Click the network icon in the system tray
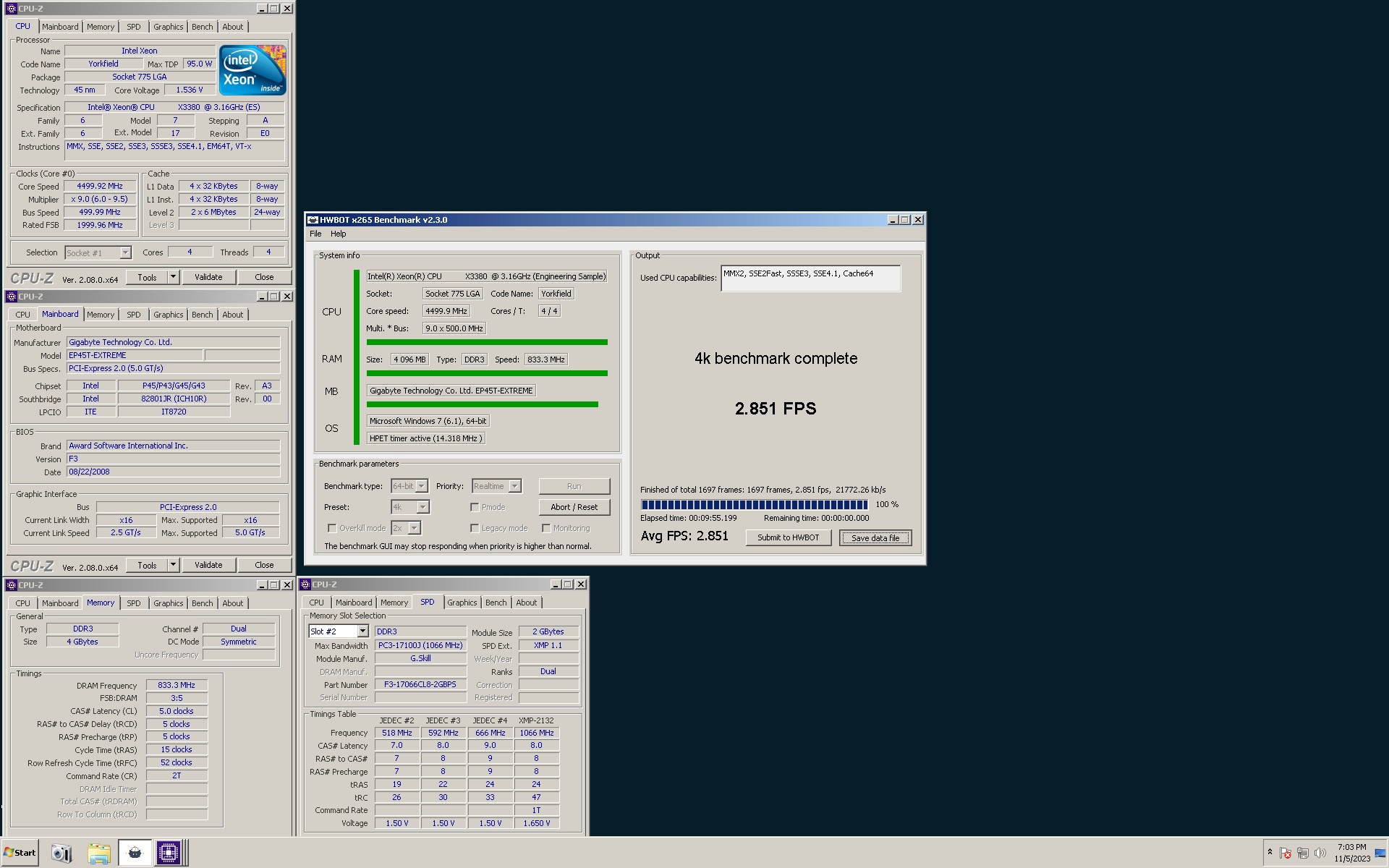This screenshot has height=868, width=1389. coord(1303,854)
